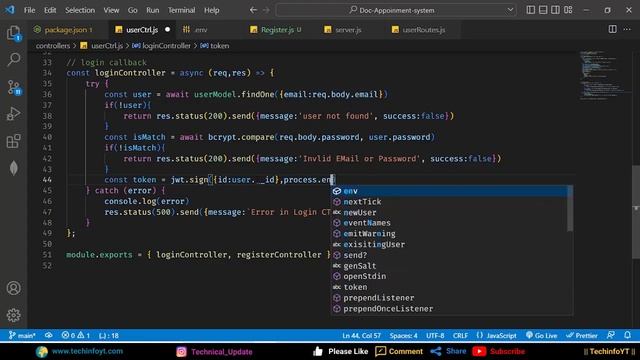Screen dimensions: 640x360
Task: Click the feedback person icon in status bar
Action: [611, 336]
